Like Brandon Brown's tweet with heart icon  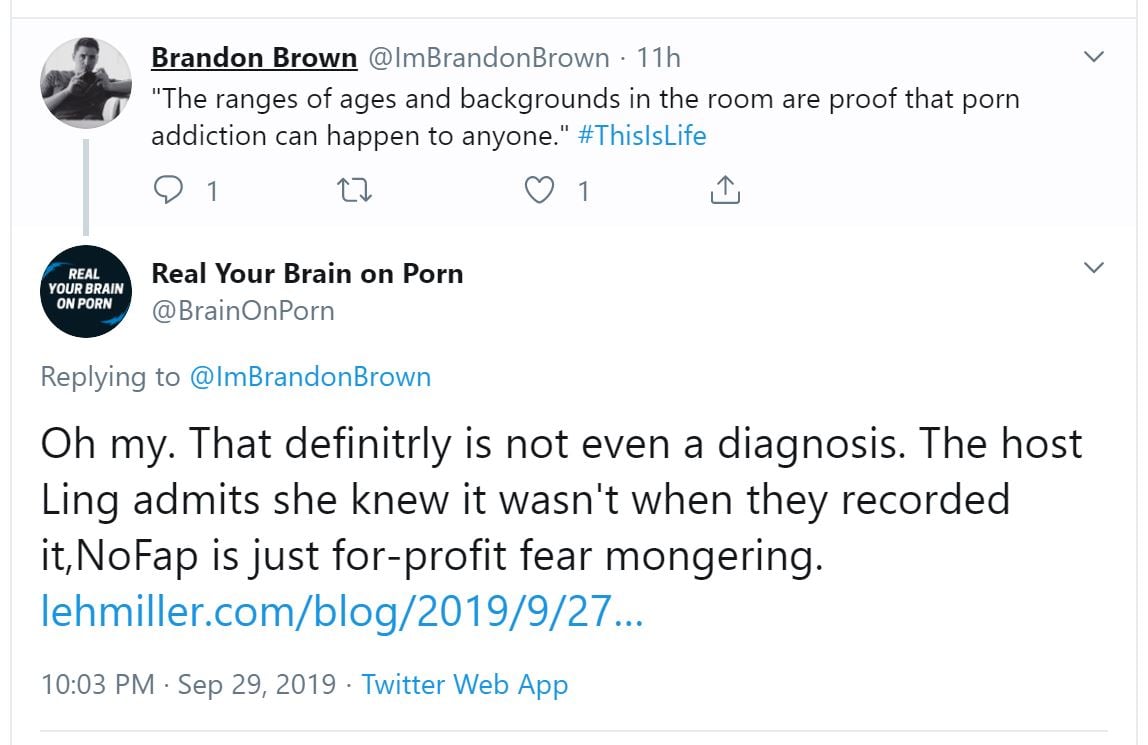[x=541, y=190]
